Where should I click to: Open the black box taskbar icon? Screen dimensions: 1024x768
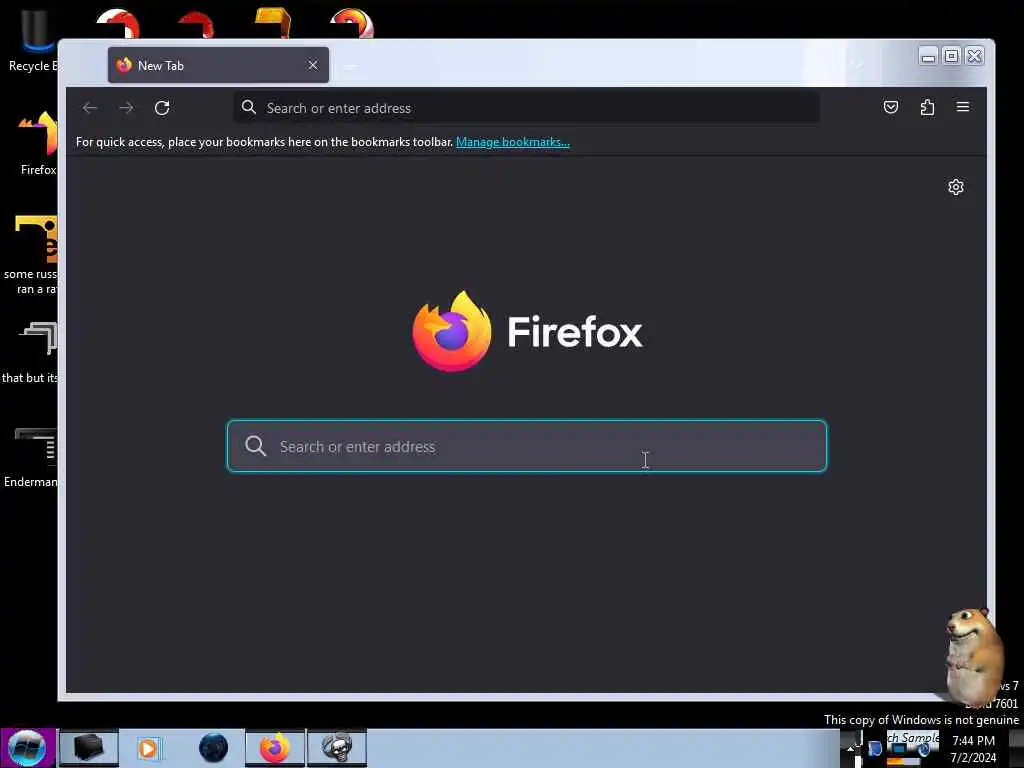pos(89,748)
